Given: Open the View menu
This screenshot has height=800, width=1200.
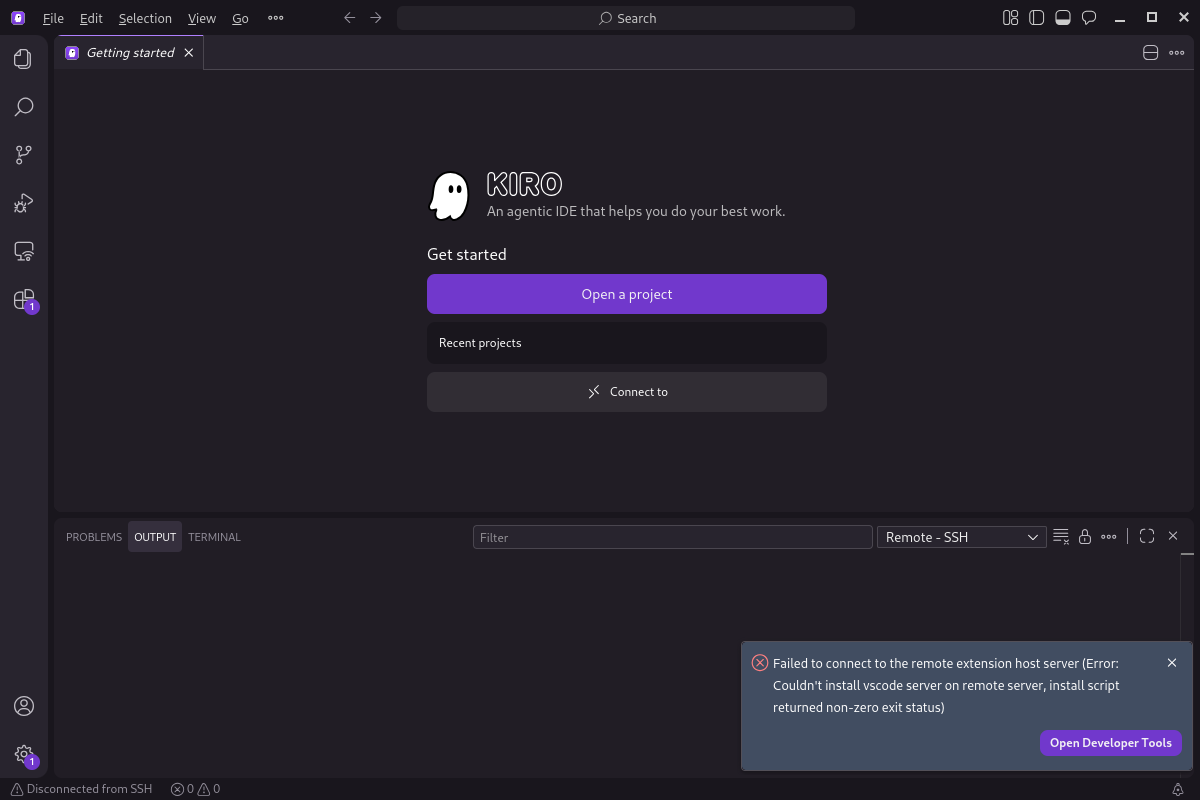Looking at the screenshot, I should pyautogui.click(x=202, y=18).
